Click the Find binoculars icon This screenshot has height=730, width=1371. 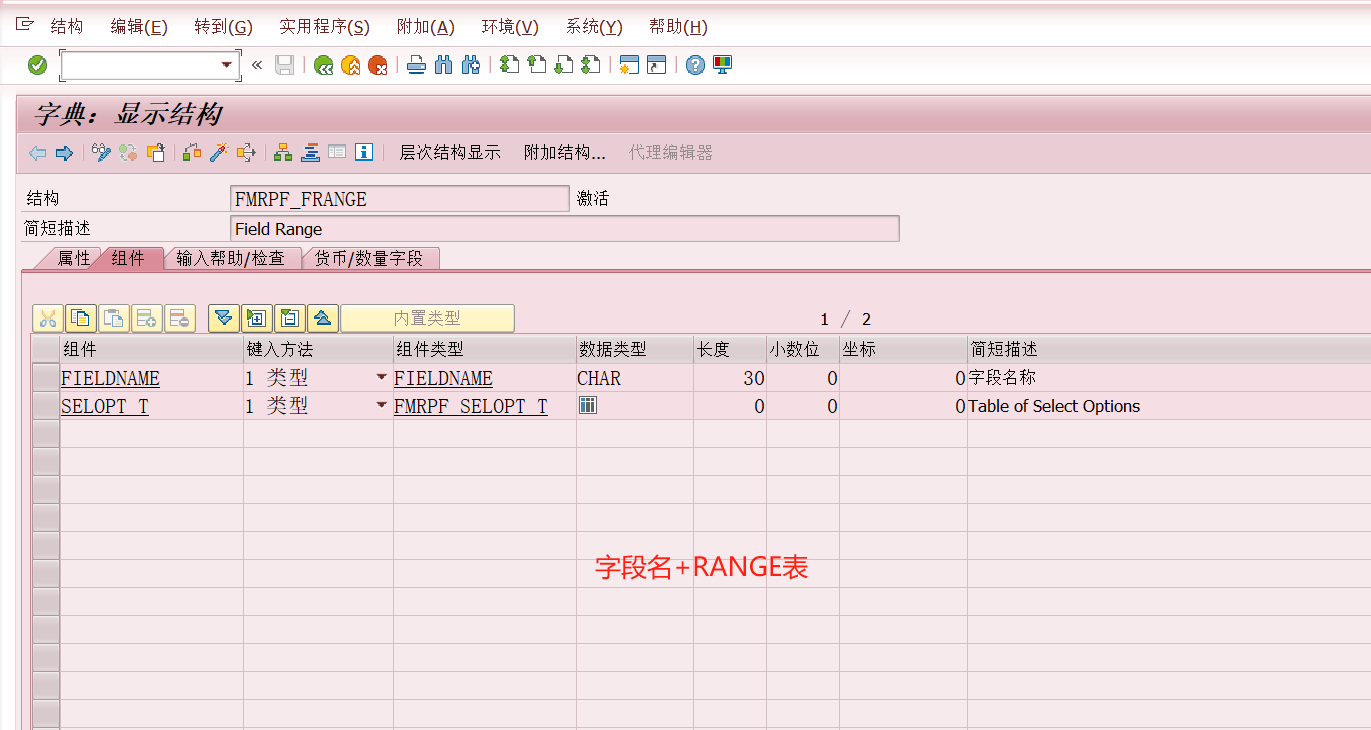[443, 64]
